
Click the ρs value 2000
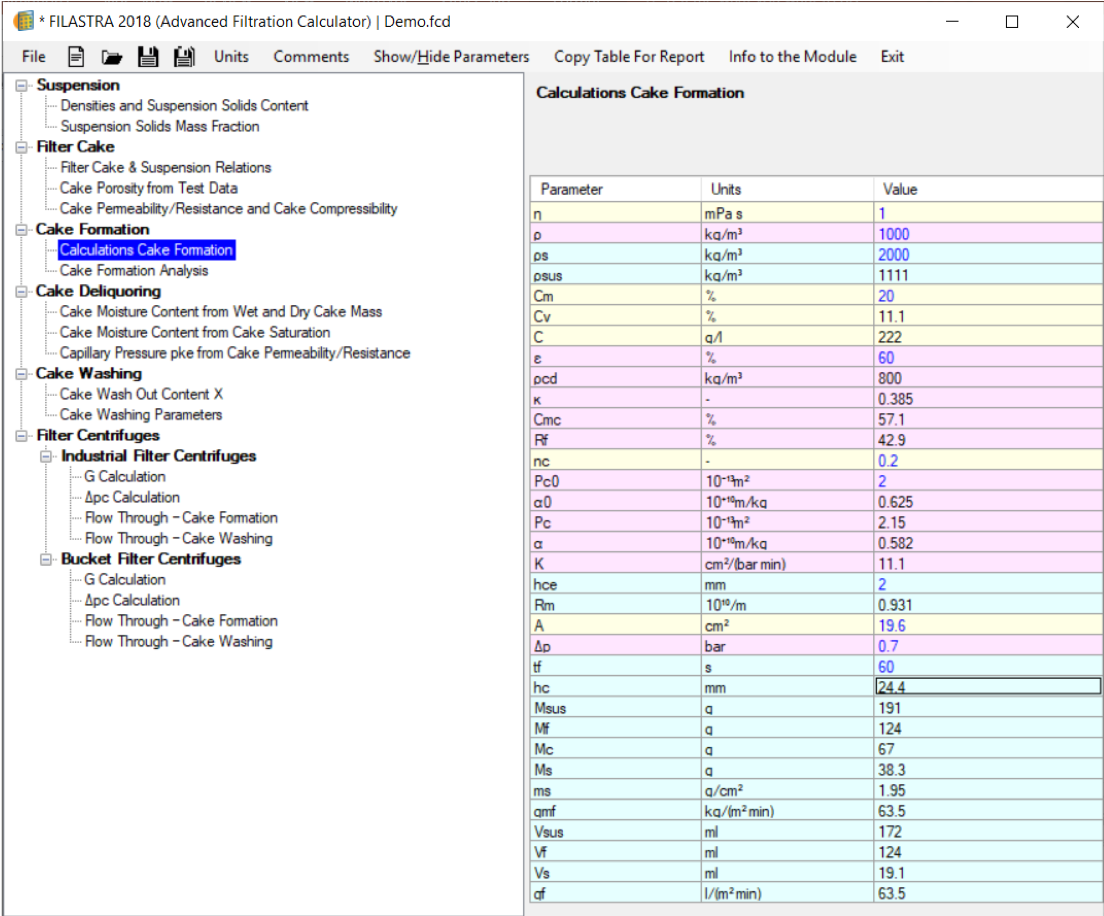pyautogui.click(x=988, y=255)
